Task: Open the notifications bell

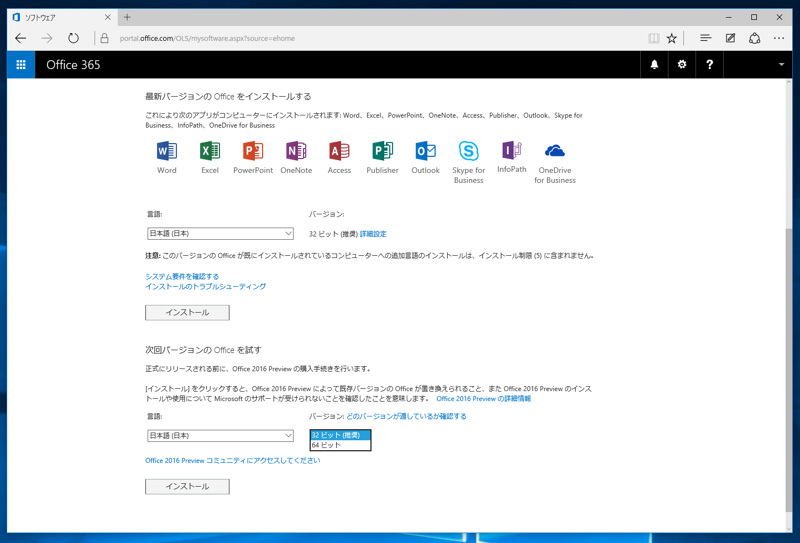Action: coord(654,65)
